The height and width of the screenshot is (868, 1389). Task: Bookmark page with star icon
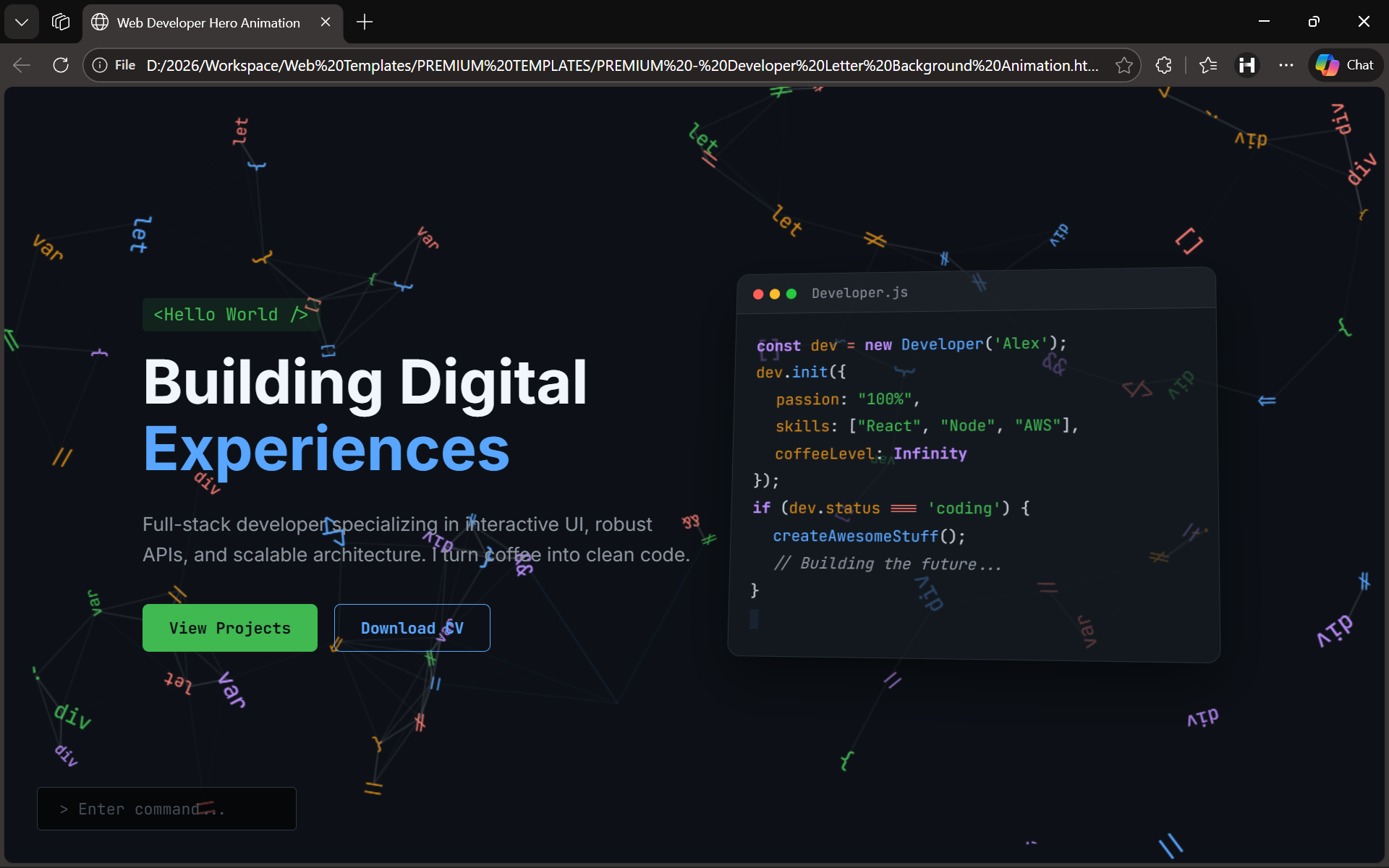pos(1123,65)
